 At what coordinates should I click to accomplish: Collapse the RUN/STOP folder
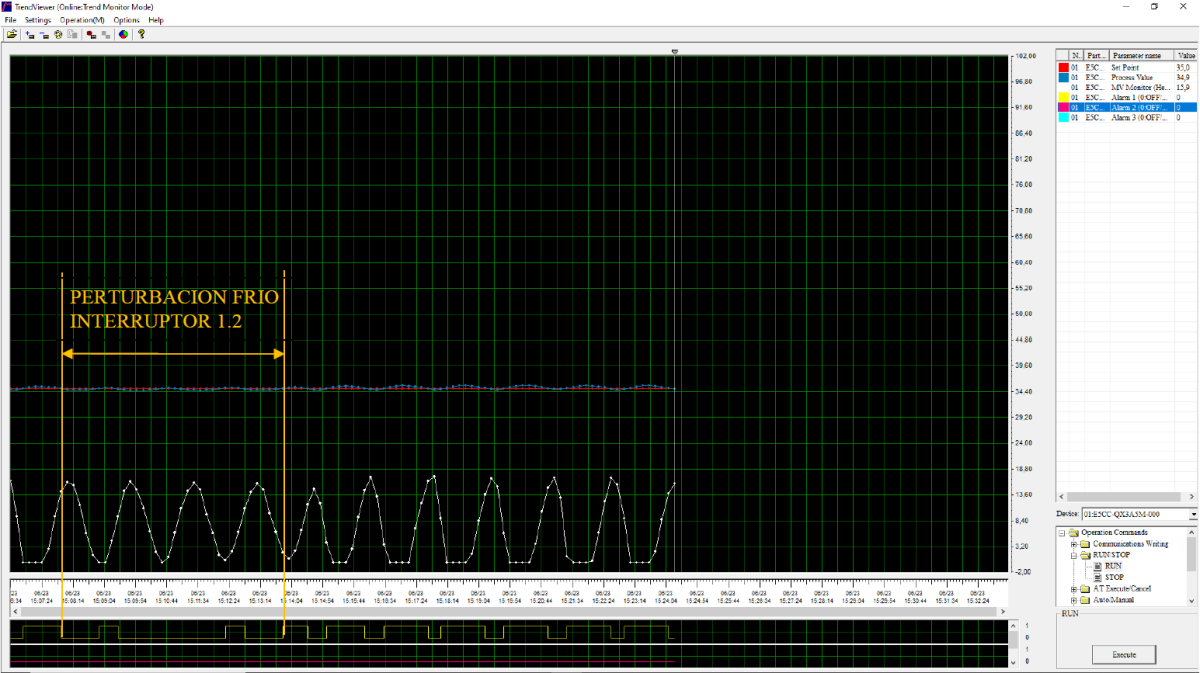(x=1073, y=555)
